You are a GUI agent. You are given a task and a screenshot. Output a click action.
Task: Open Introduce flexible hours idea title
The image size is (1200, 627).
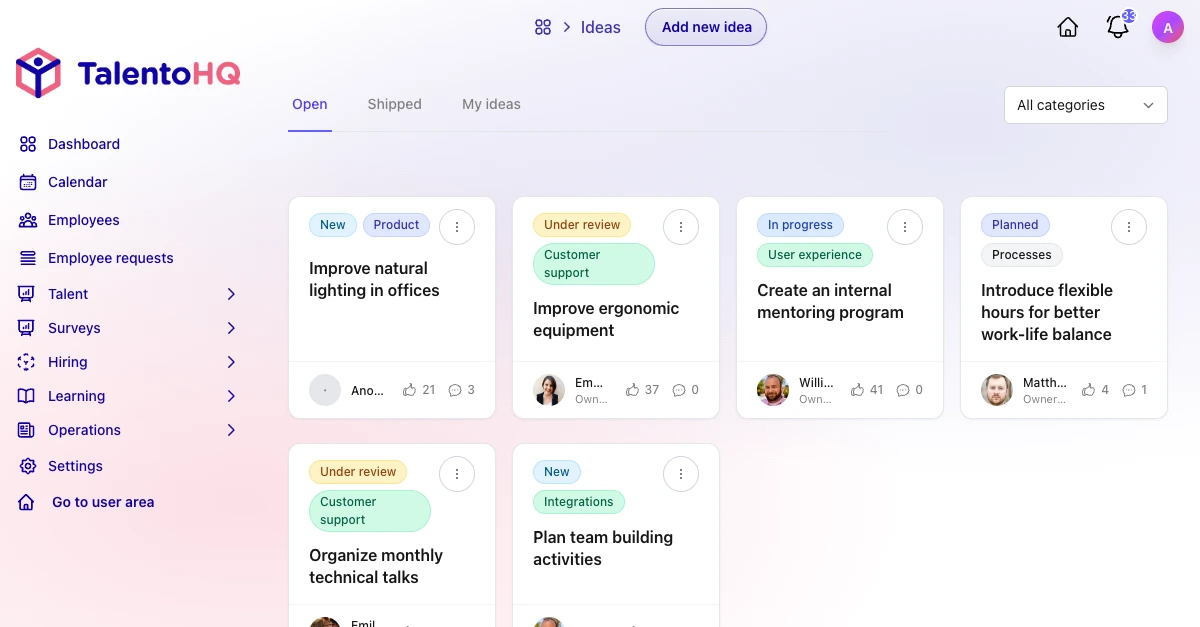tap(1047, 312)
